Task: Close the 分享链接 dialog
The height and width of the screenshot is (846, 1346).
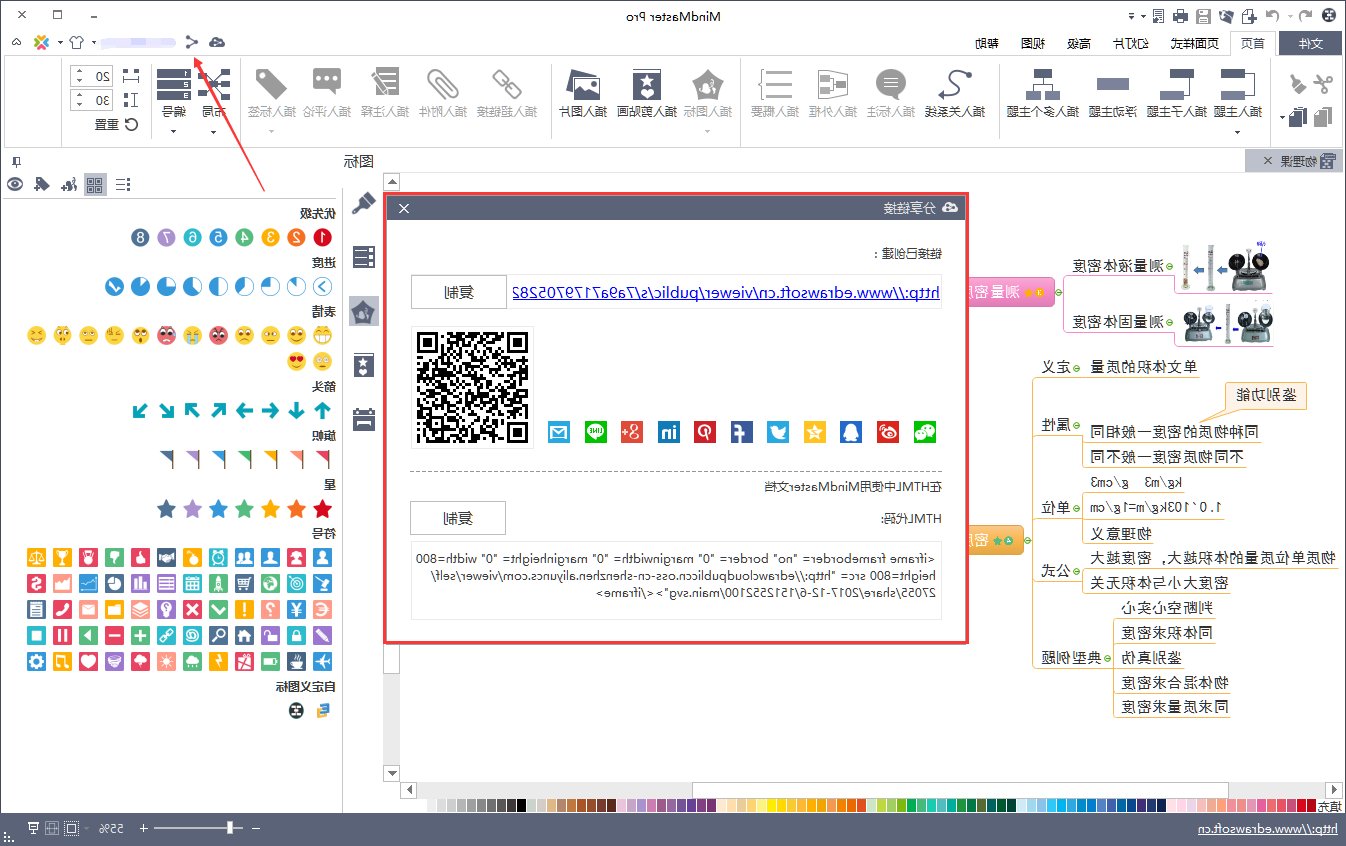Action: coord(403,208)
